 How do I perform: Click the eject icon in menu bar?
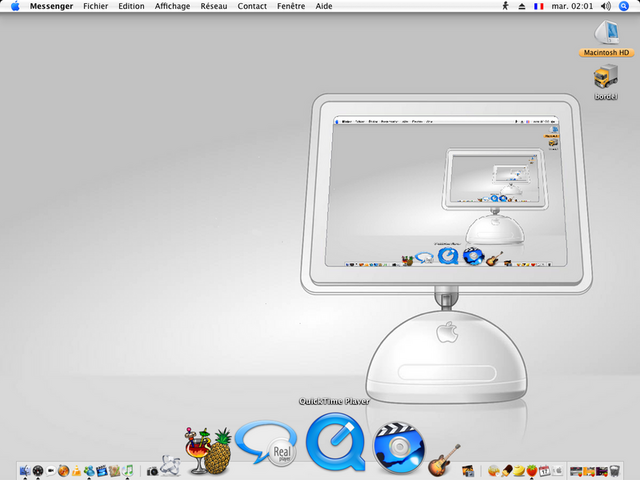pyautogui.click(x=523, y=6)
